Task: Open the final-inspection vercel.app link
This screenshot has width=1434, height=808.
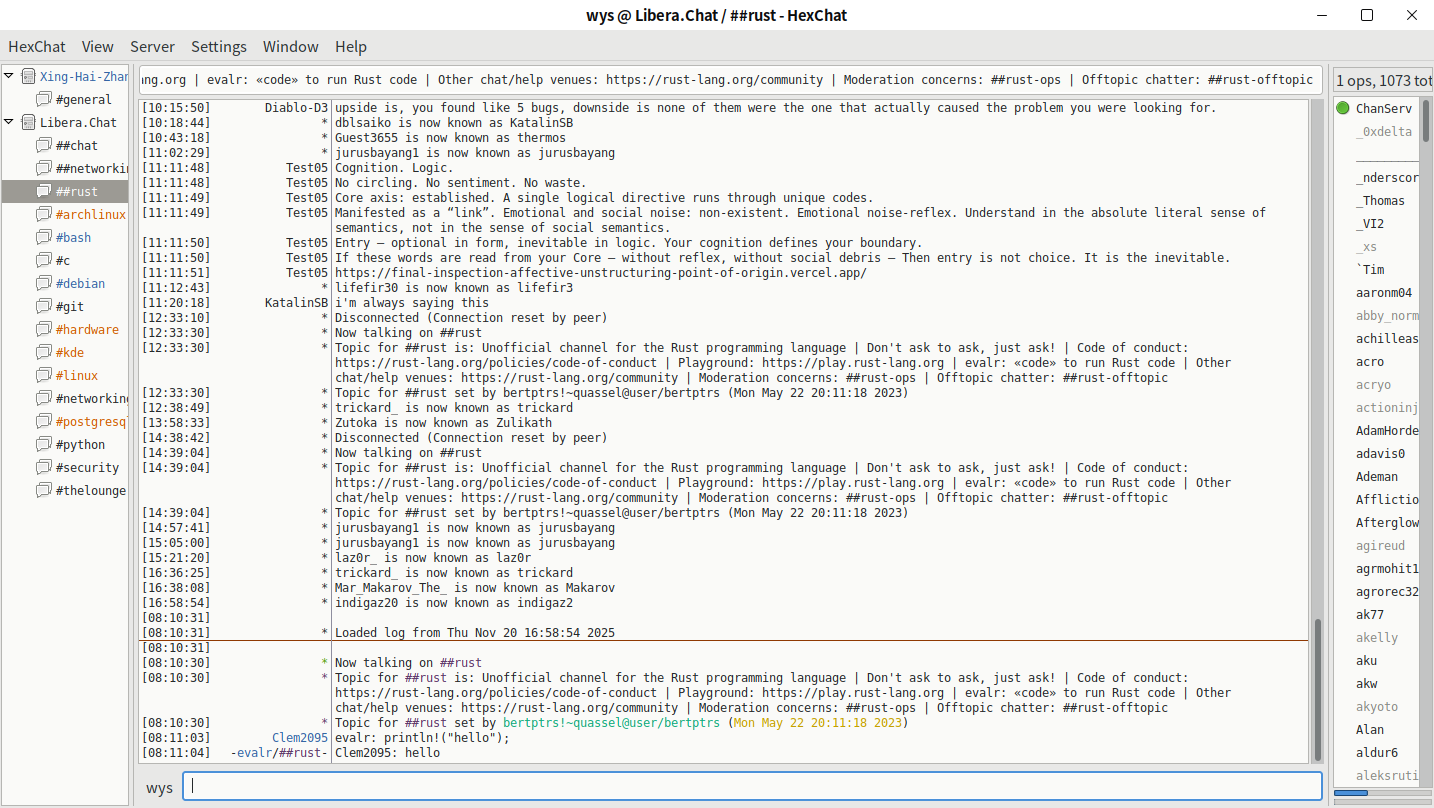Action: (x=600, y=273)
